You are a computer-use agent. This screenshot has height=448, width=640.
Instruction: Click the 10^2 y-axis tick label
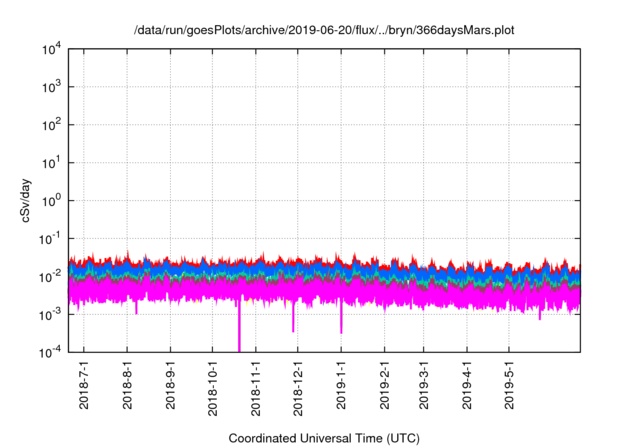[x=52, y=125]
